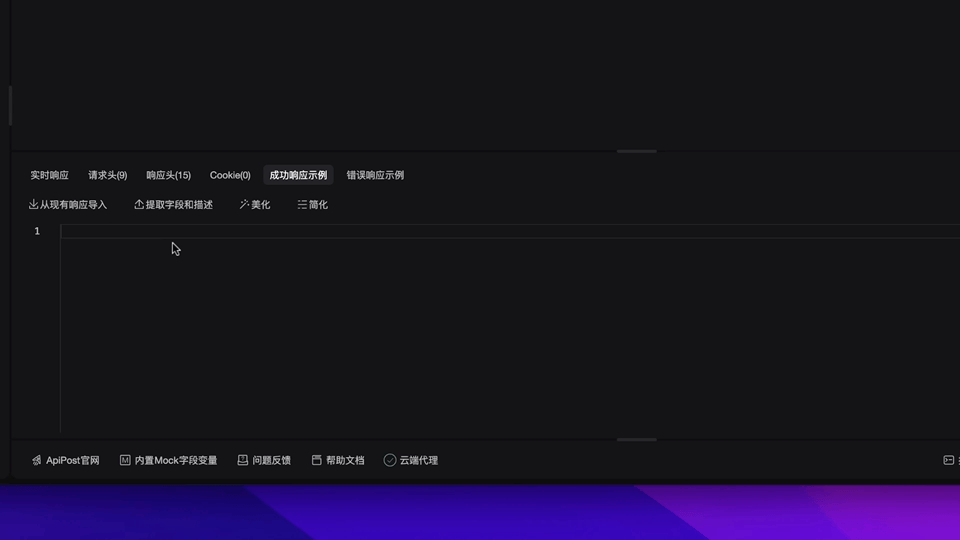This screenshot has height=540, width=960.
Task: Open the 响应头(15) tab
Action: (168, 175)
